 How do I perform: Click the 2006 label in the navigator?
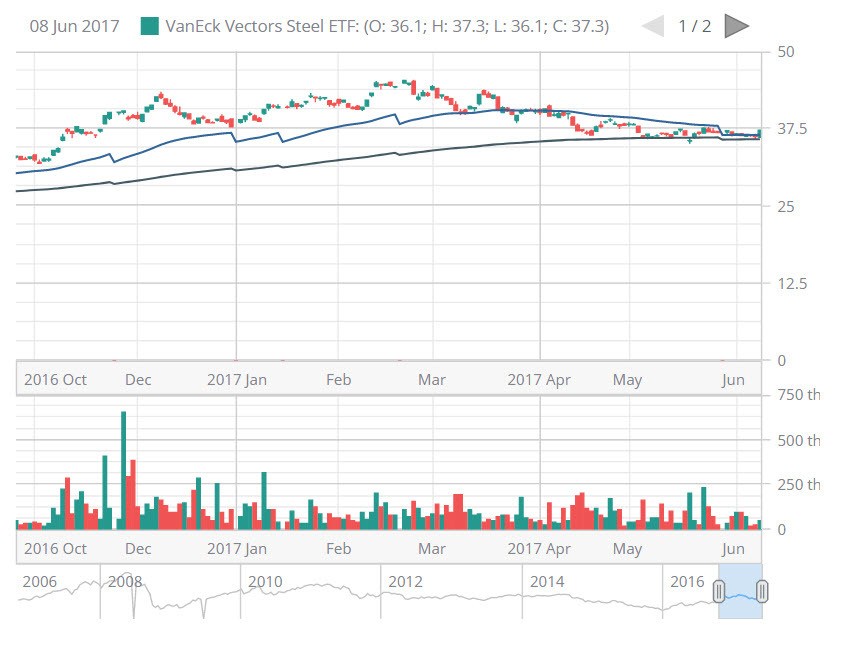39,582
